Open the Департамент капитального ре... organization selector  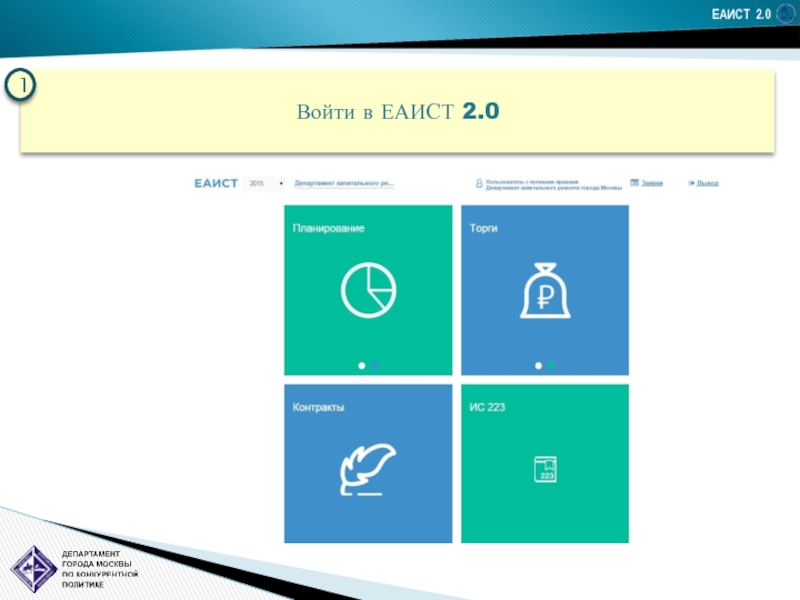coord(344,183)
